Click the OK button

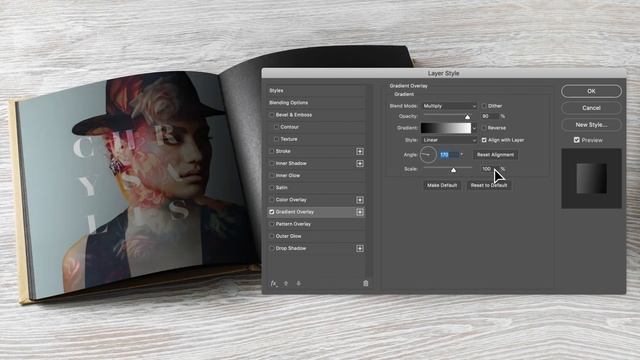coord(591,91)
